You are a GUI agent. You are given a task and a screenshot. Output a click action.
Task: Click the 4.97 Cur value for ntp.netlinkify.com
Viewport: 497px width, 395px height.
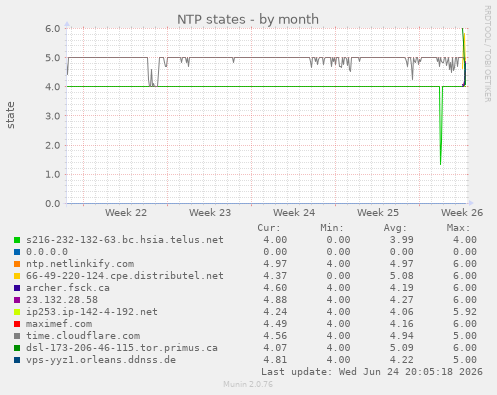(x=275, y=264)
